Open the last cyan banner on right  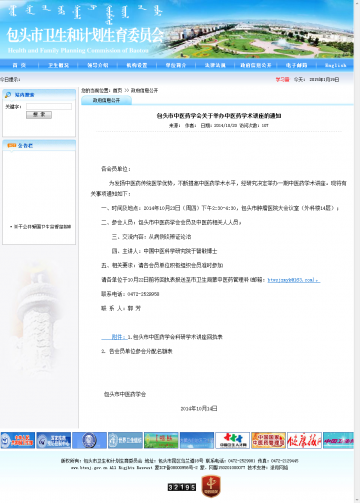[338, 440]
